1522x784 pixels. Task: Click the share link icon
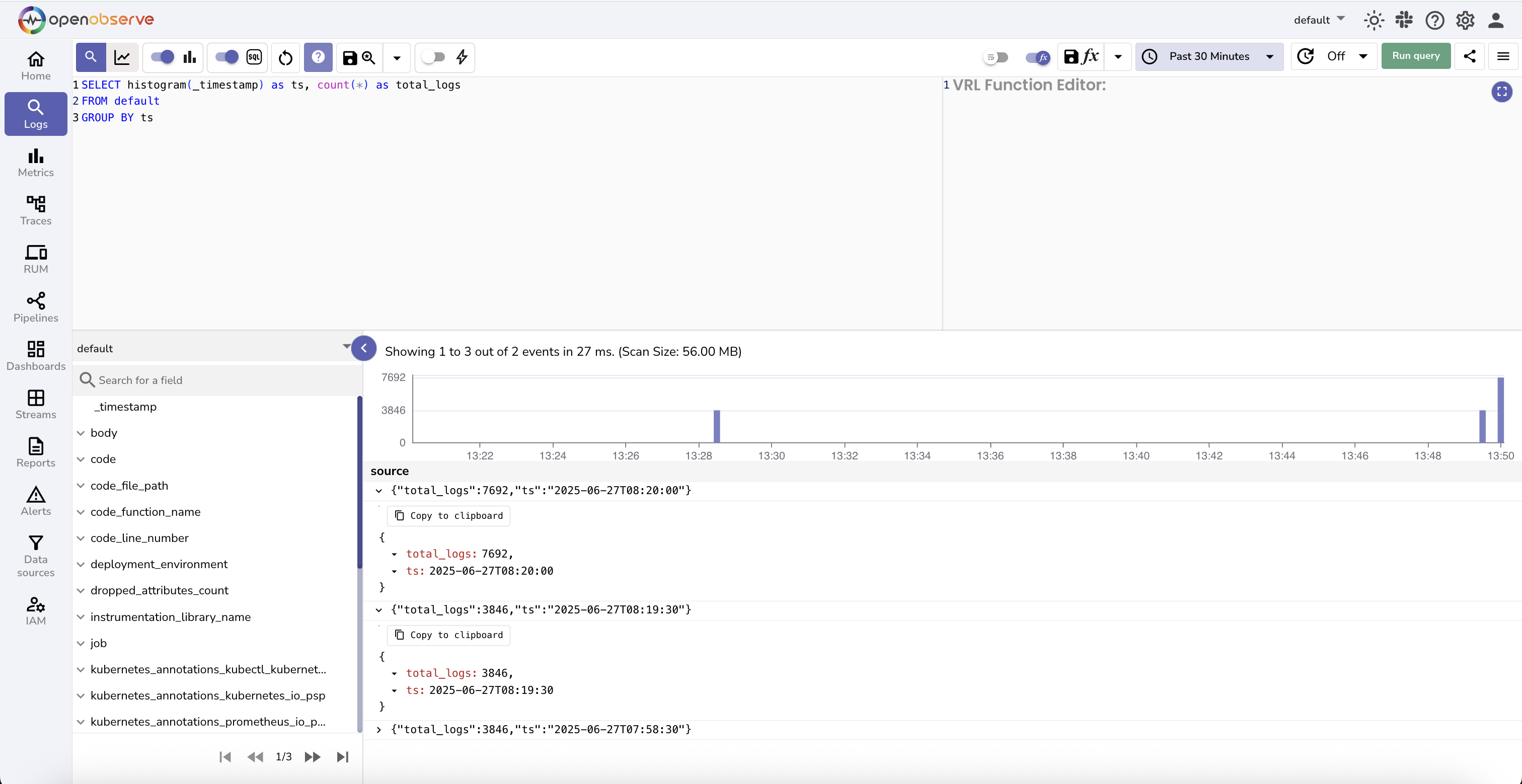coord(1470,56)
